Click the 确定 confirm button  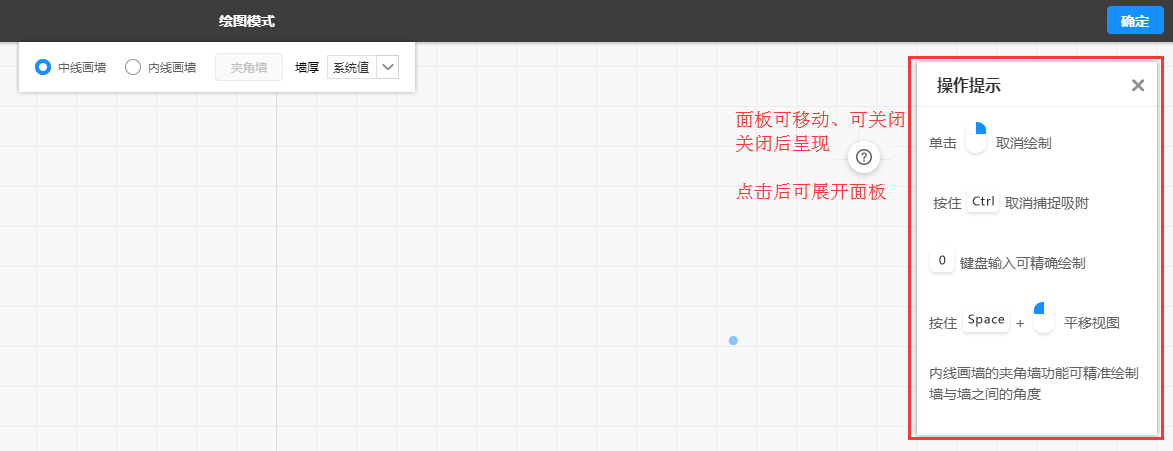click(1135, 21)
